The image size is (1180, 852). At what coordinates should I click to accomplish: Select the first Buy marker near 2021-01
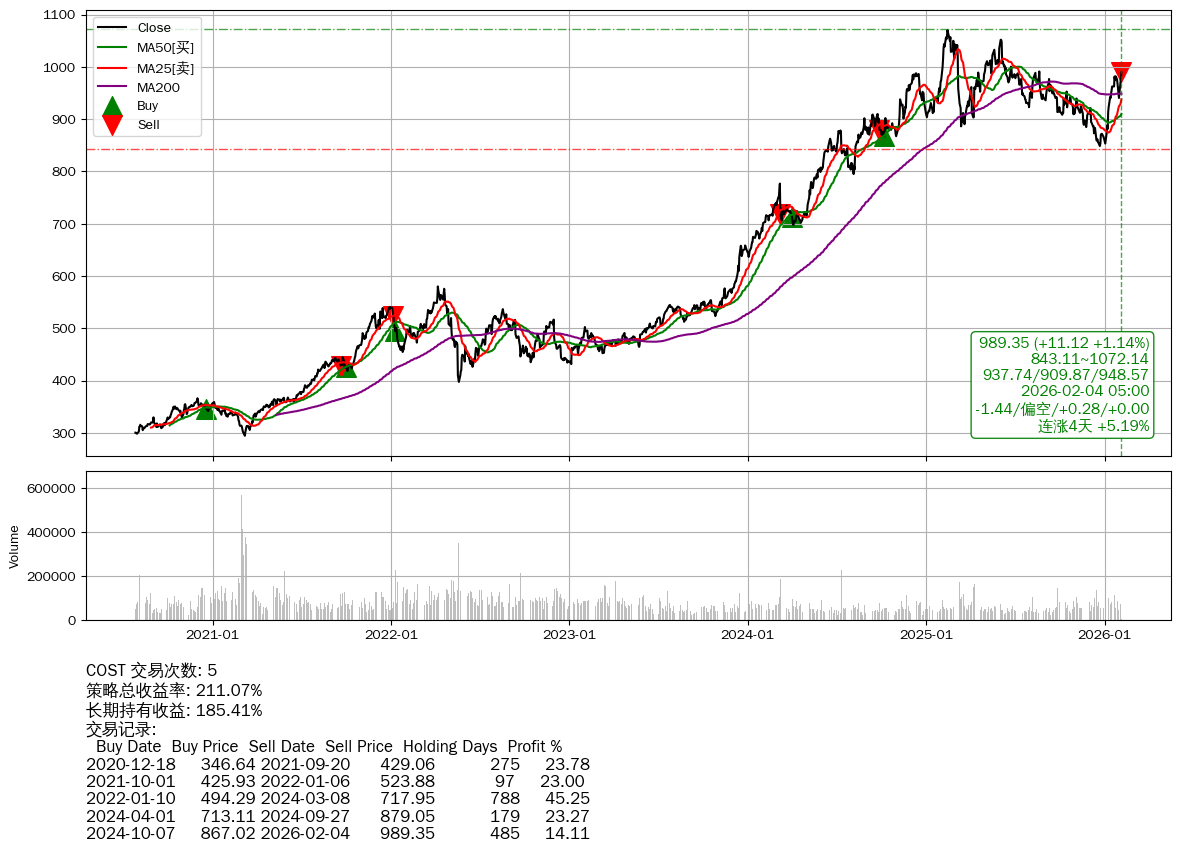[206, 409]
